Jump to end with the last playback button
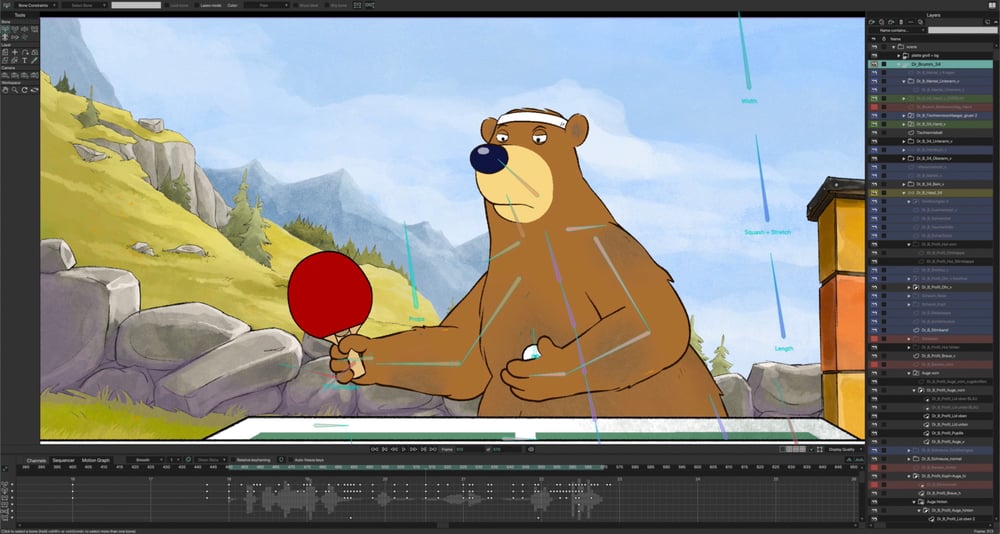This screenshot has height=534, width=1000. (433, 449)
